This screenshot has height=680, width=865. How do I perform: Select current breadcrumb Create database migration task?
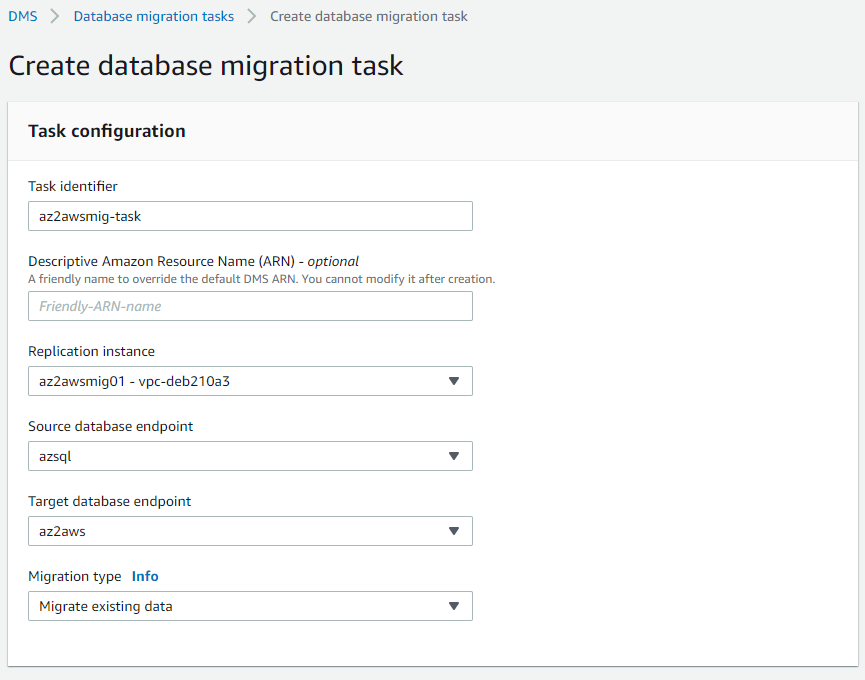point(369,17)
